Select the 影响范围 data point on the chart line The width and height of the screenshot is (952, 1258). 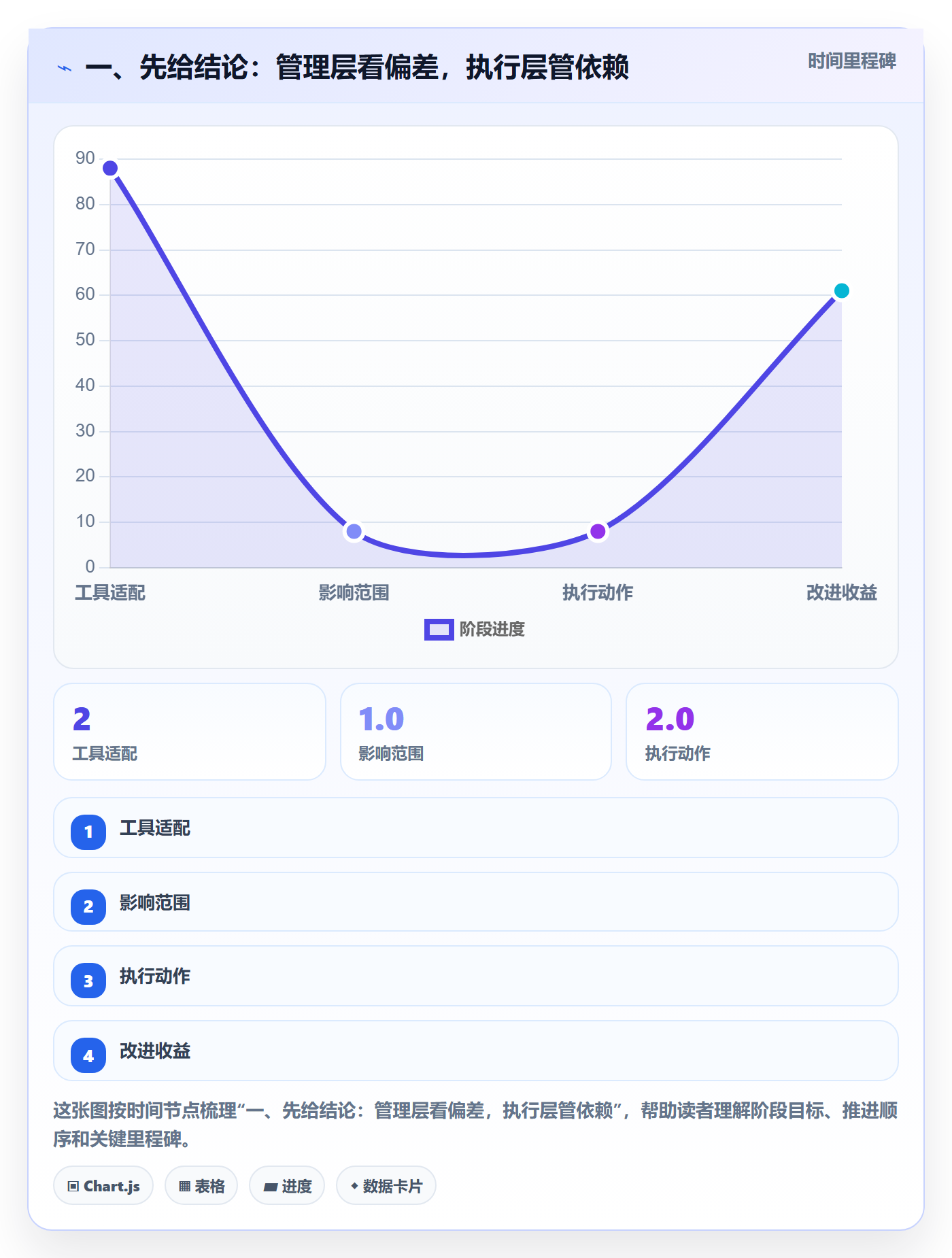[x=354, y=531]
